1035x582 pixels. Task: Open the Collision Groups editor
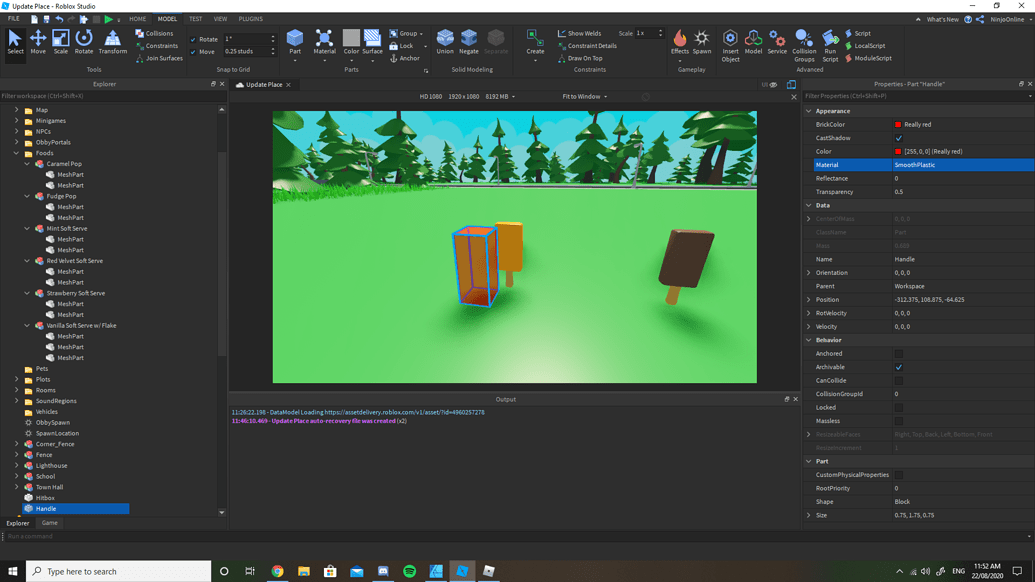pyautogui.click(x=804, y=45)
